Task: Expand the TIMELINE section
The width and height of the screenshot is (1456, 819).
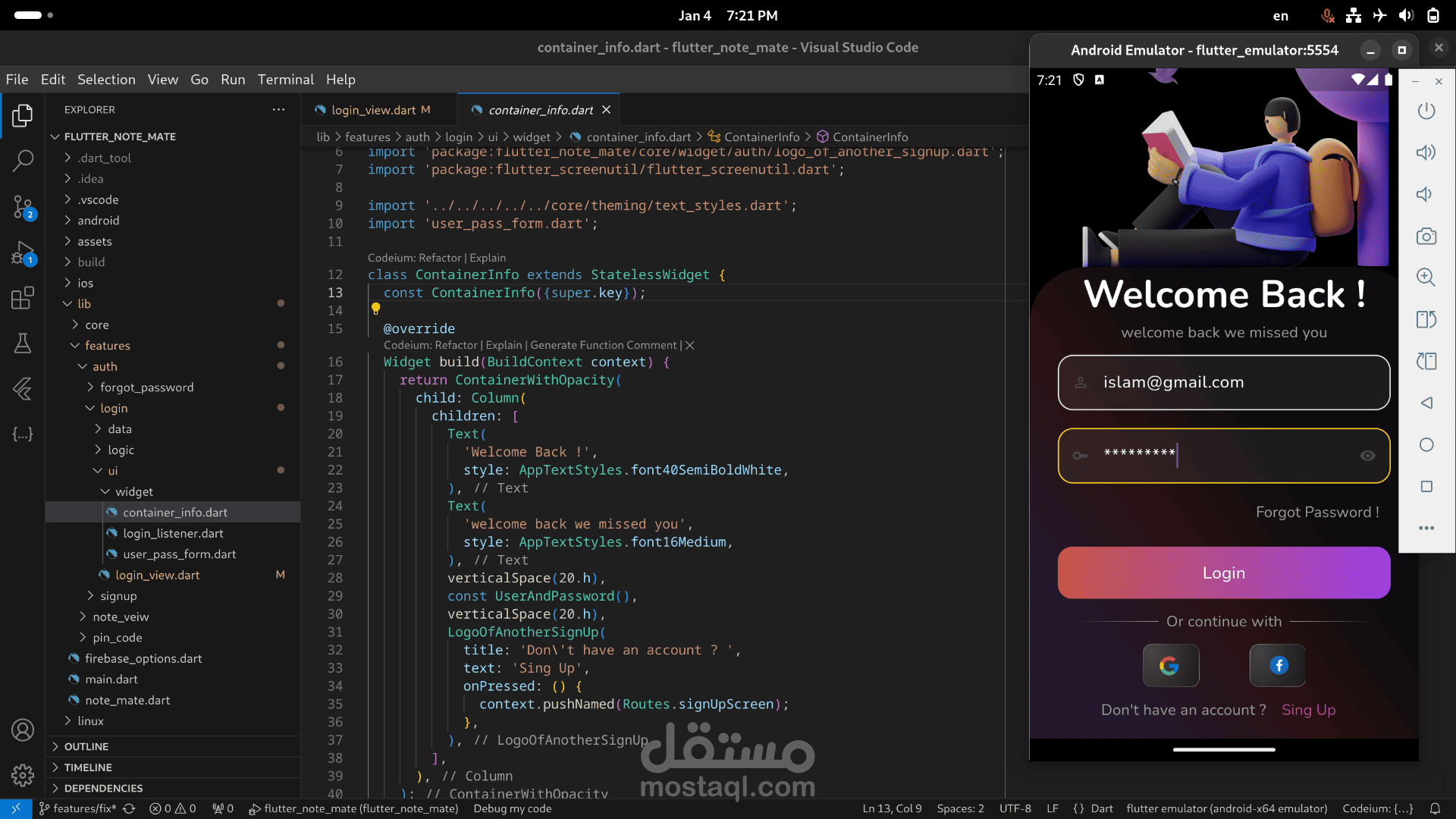Action: tap(173, 767)
